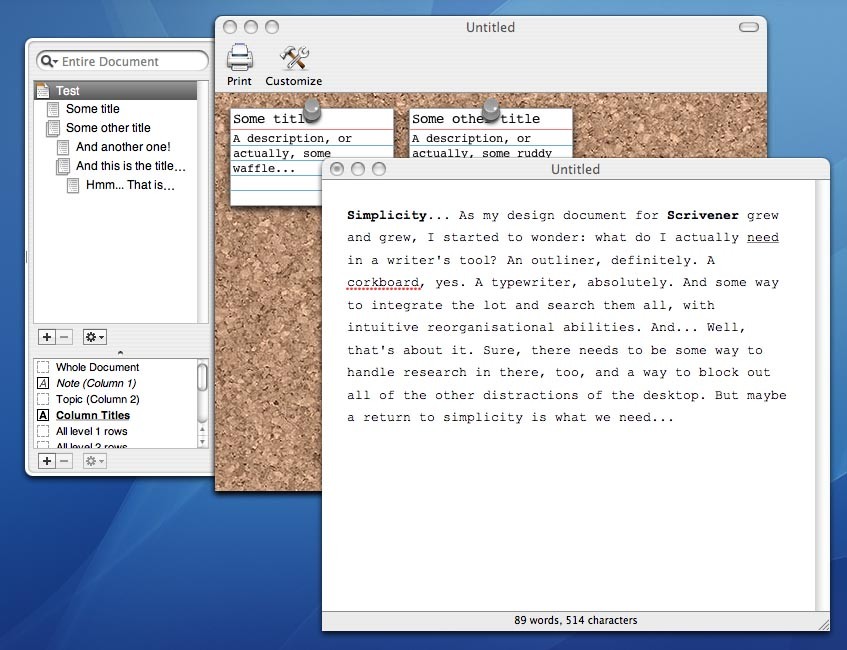This screenshot has height=650, width=847.
Task: Click the toolbar toggle pill button
Action: (x=749, y=27)
